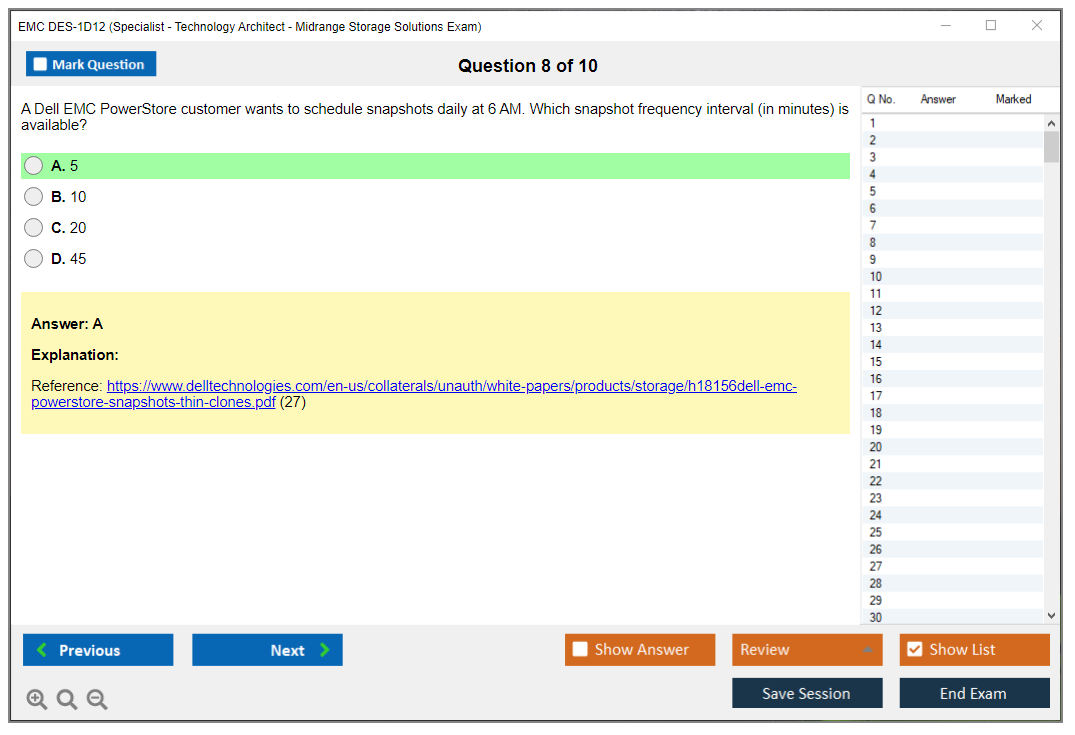The width and height of the screenshot is (1075, 735).
Task: Minimize the exam window
Action: click(x=945, y=26)
